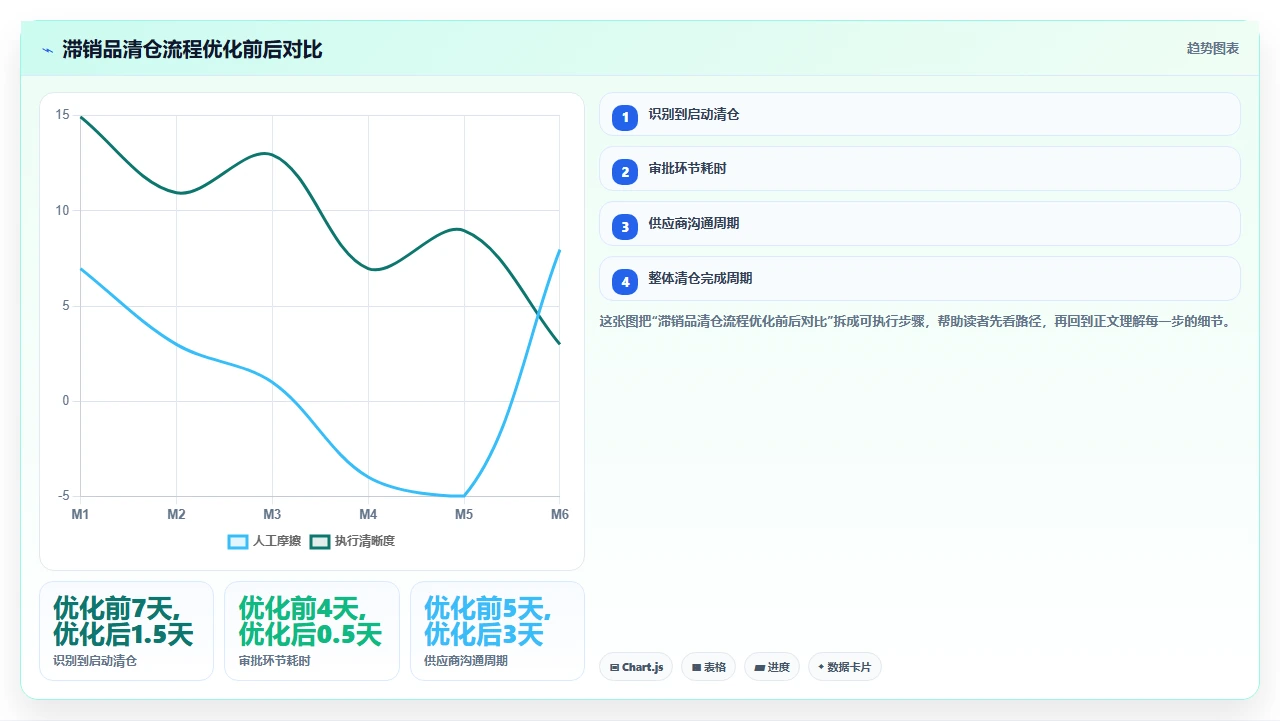Click the M6 axis label

click(x=560, y=514)
